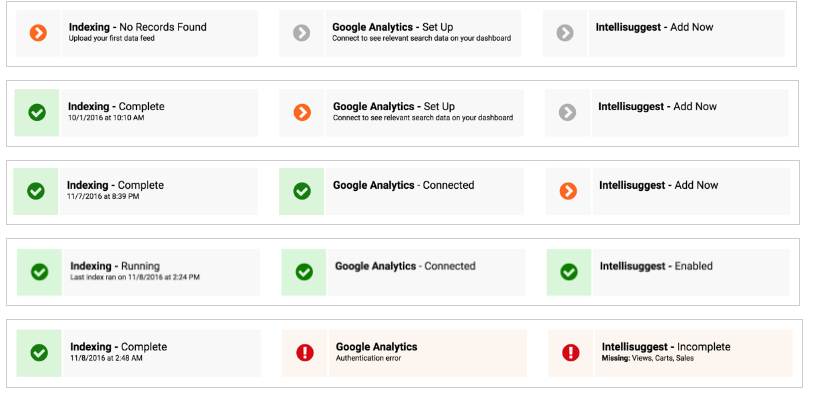This screenshot has width=813, height=401.
Task: Click red alert icon beside Intellisuggest Incomplete
Action: tap(571, 352)
